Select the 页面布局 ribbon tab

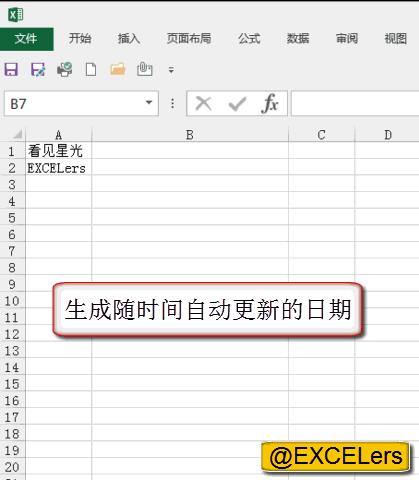[x=189, y=39]
